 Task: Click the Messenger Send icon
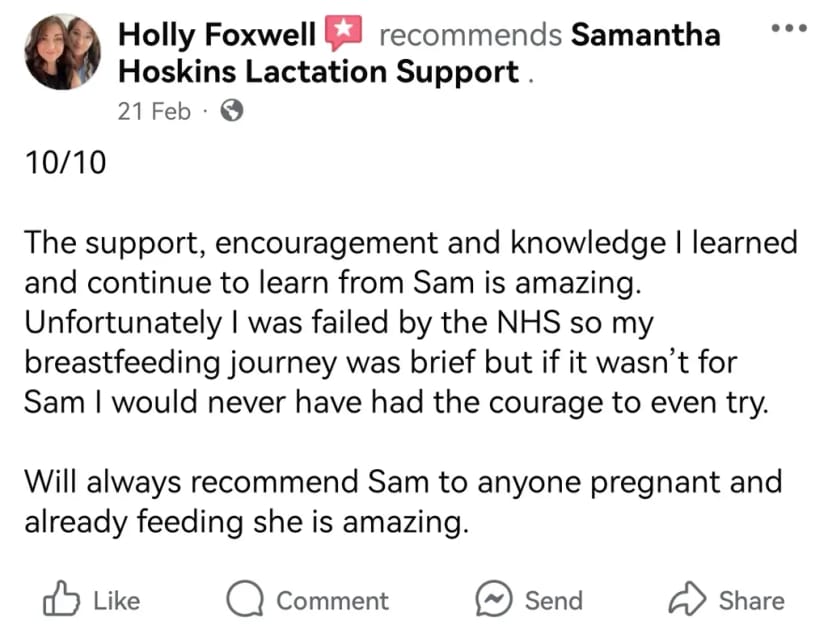click(494, 599)
